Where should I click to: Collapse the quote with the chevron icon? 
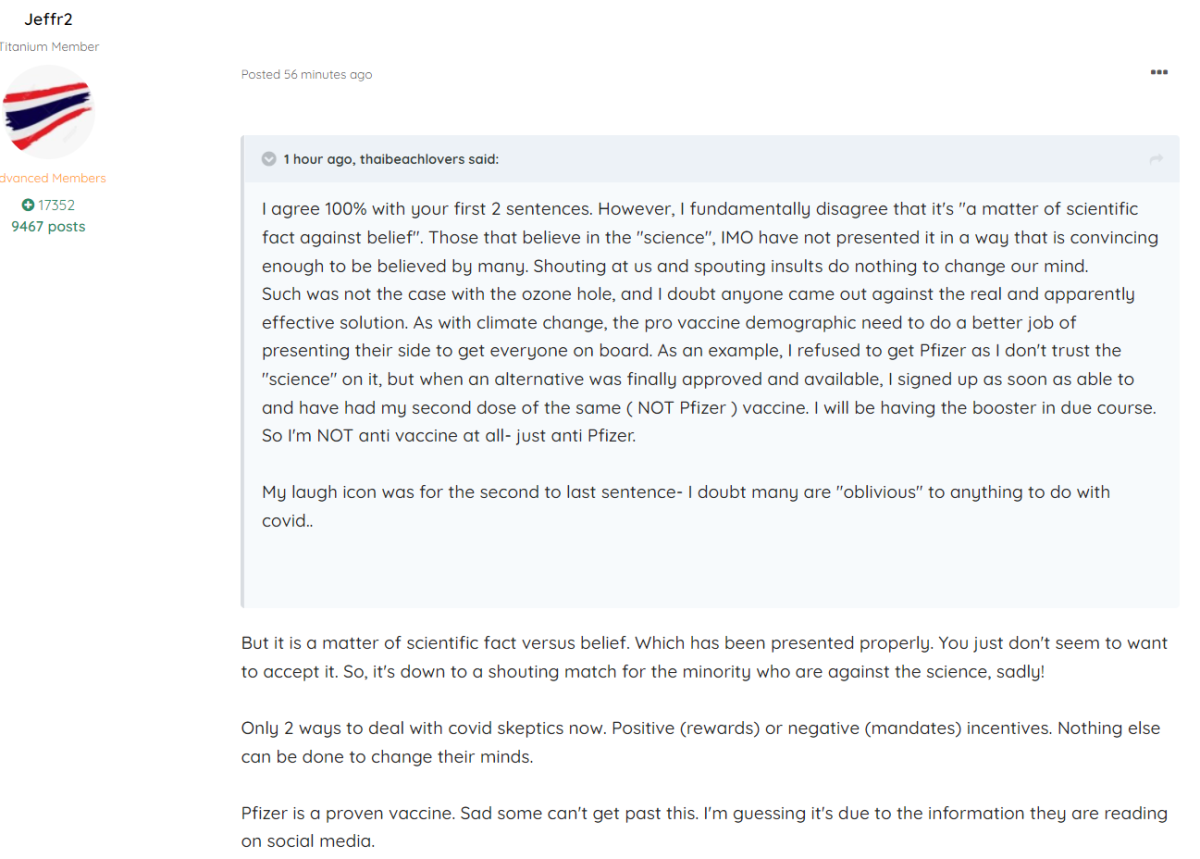coord(269,159)
